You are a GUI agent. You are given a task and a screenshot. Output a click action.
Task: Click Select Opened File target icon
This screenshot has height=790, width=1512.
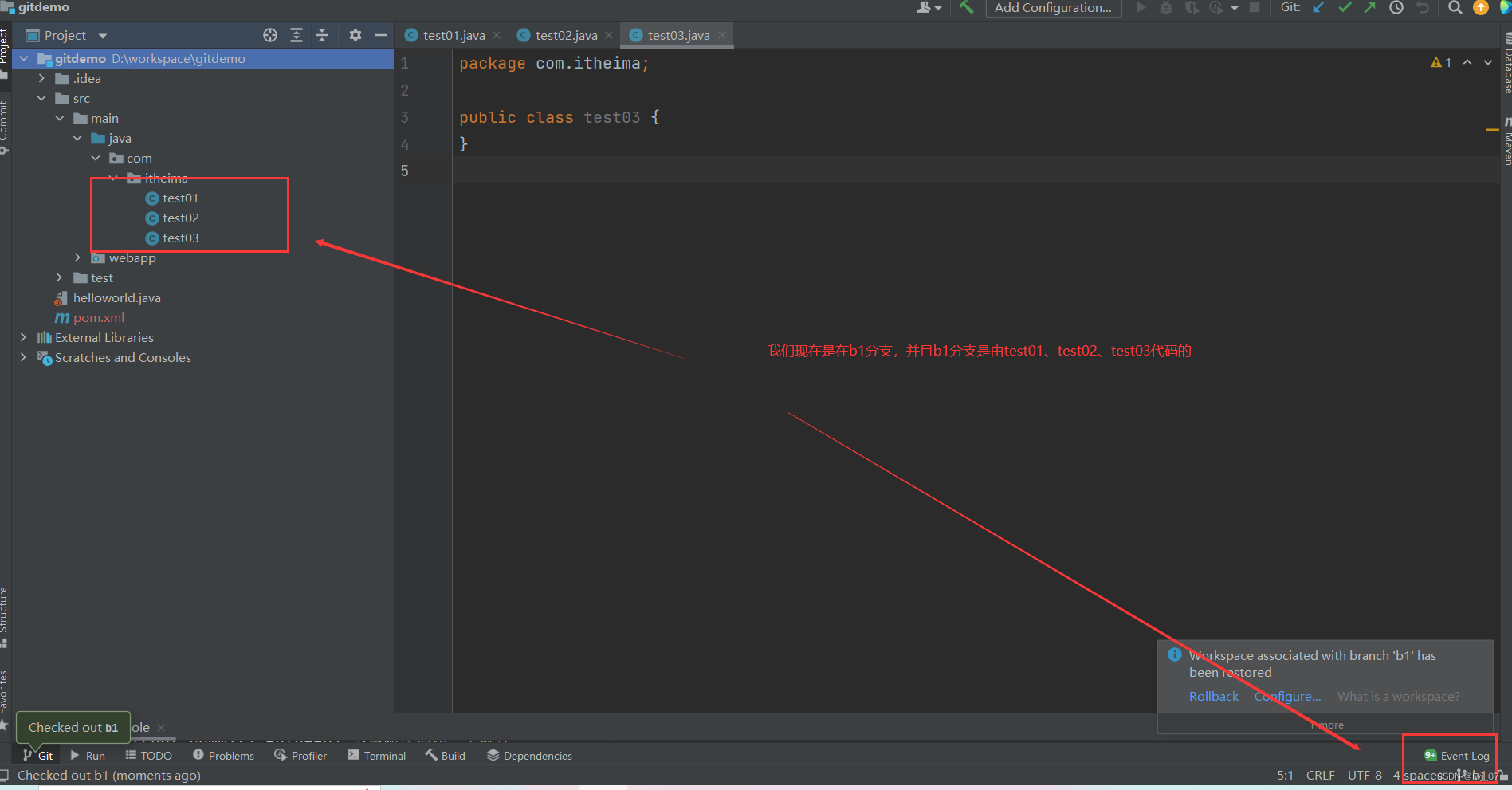(x=270, y=35)
